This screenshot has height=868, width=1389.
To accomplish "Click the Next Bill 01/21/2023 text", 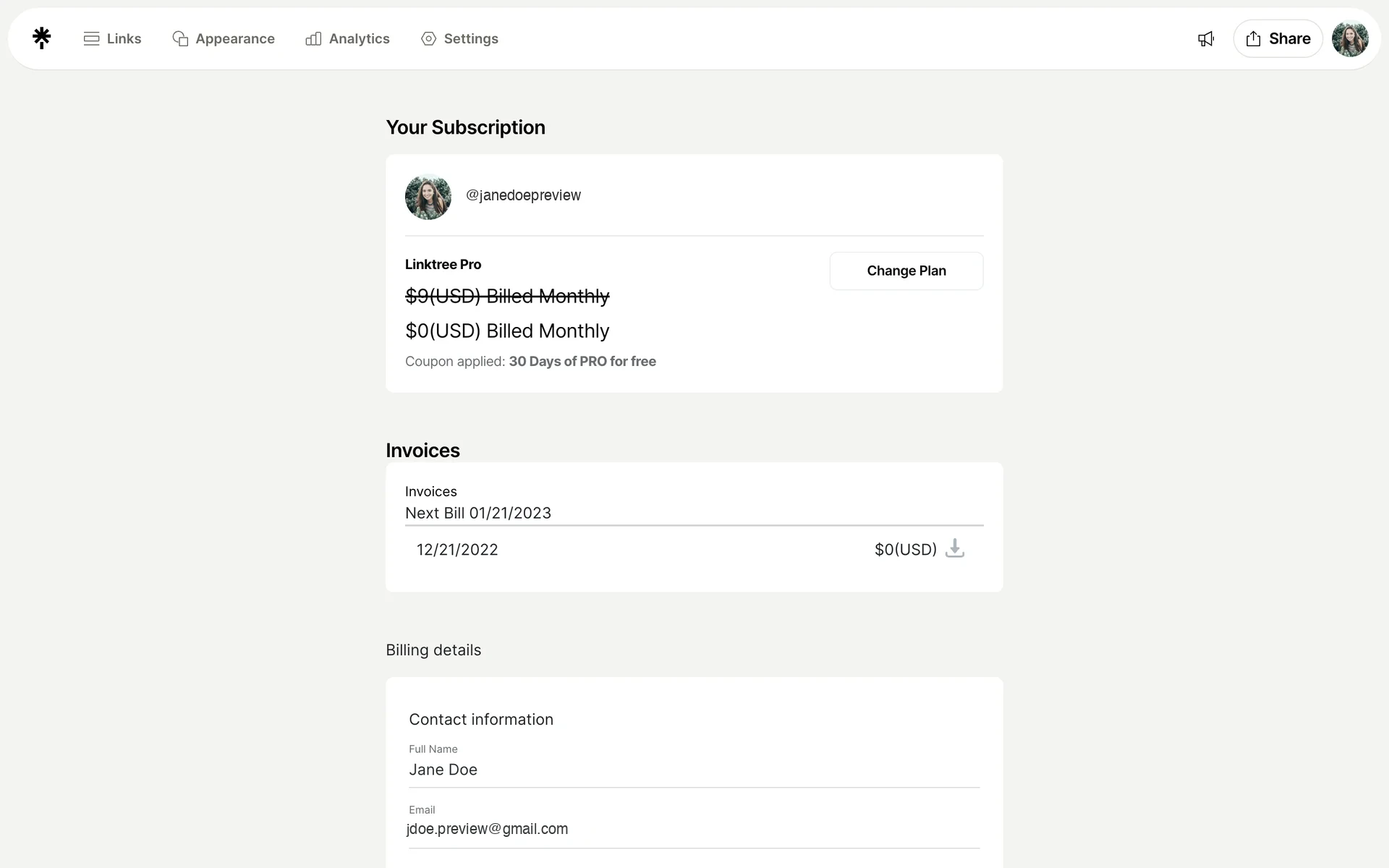I will tap(478, 513).
